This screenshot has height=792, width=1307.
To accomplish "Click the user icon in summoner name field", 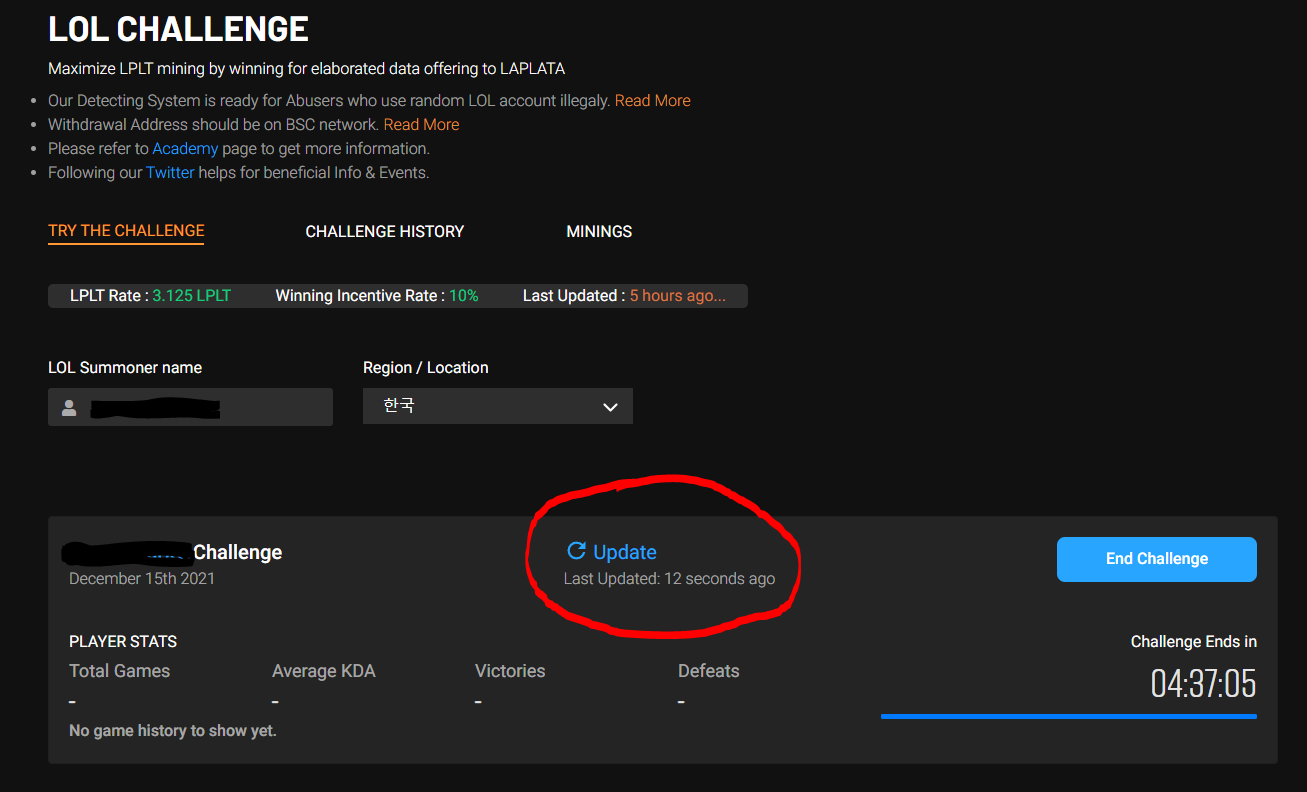I will point(69,408).
